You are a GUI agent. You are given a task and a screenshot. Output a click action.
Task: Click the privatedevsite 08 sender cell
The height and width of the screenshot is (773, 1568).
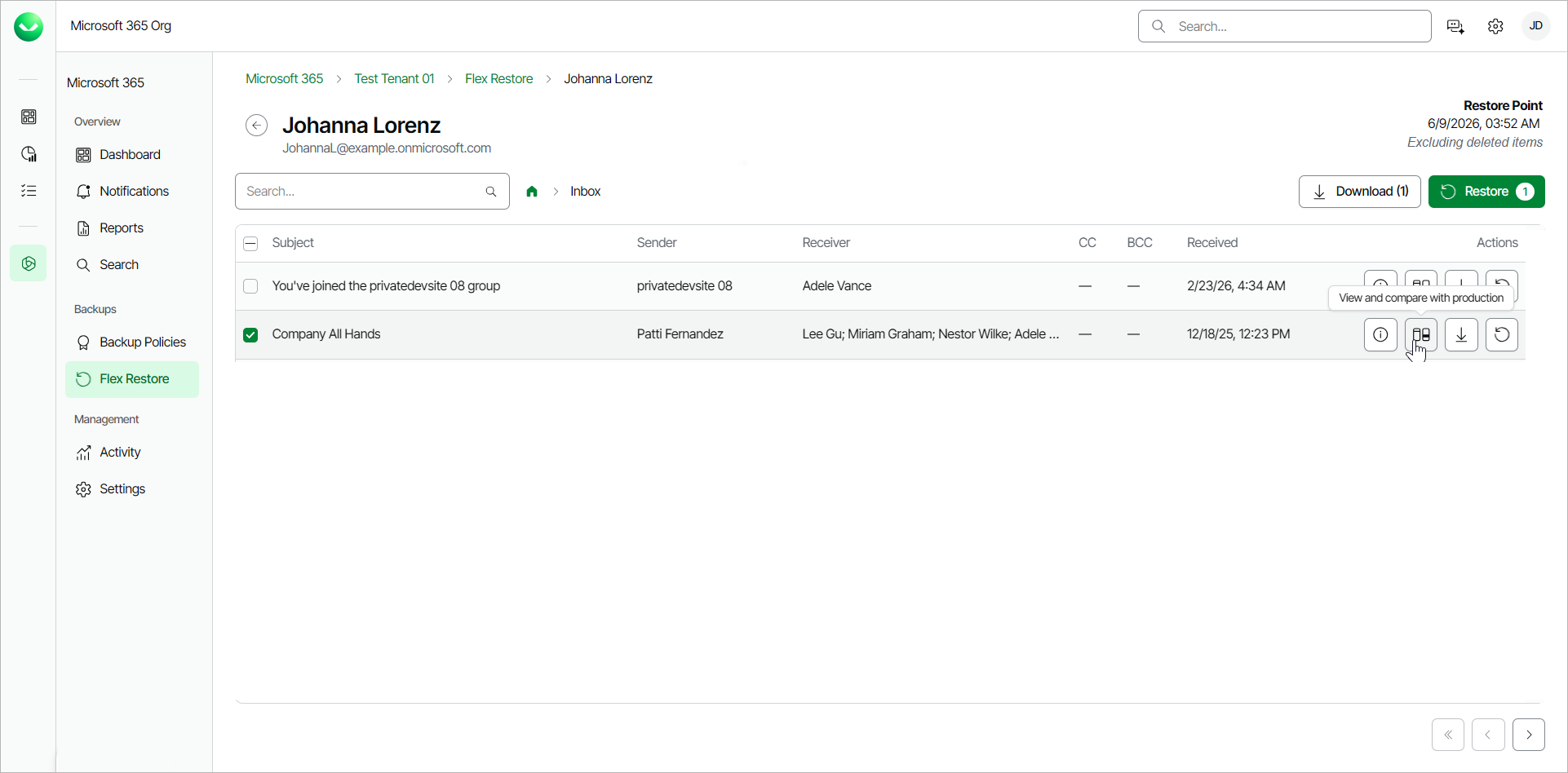click(x=684, y=286)
